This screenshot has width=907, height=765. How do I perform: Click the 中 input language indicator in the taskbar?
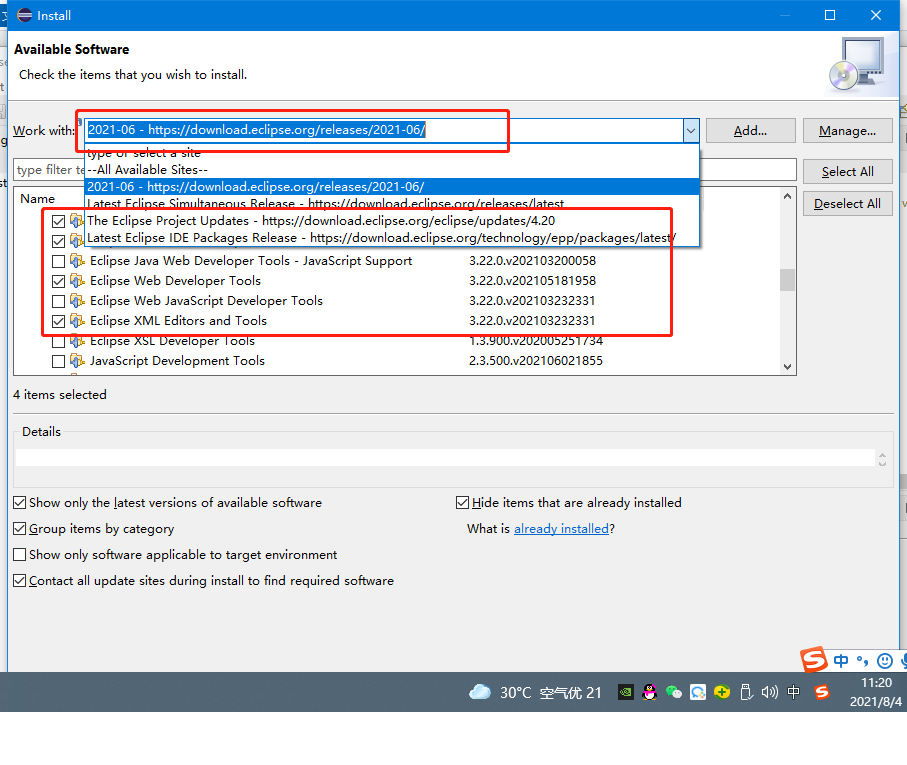[794, 692]
